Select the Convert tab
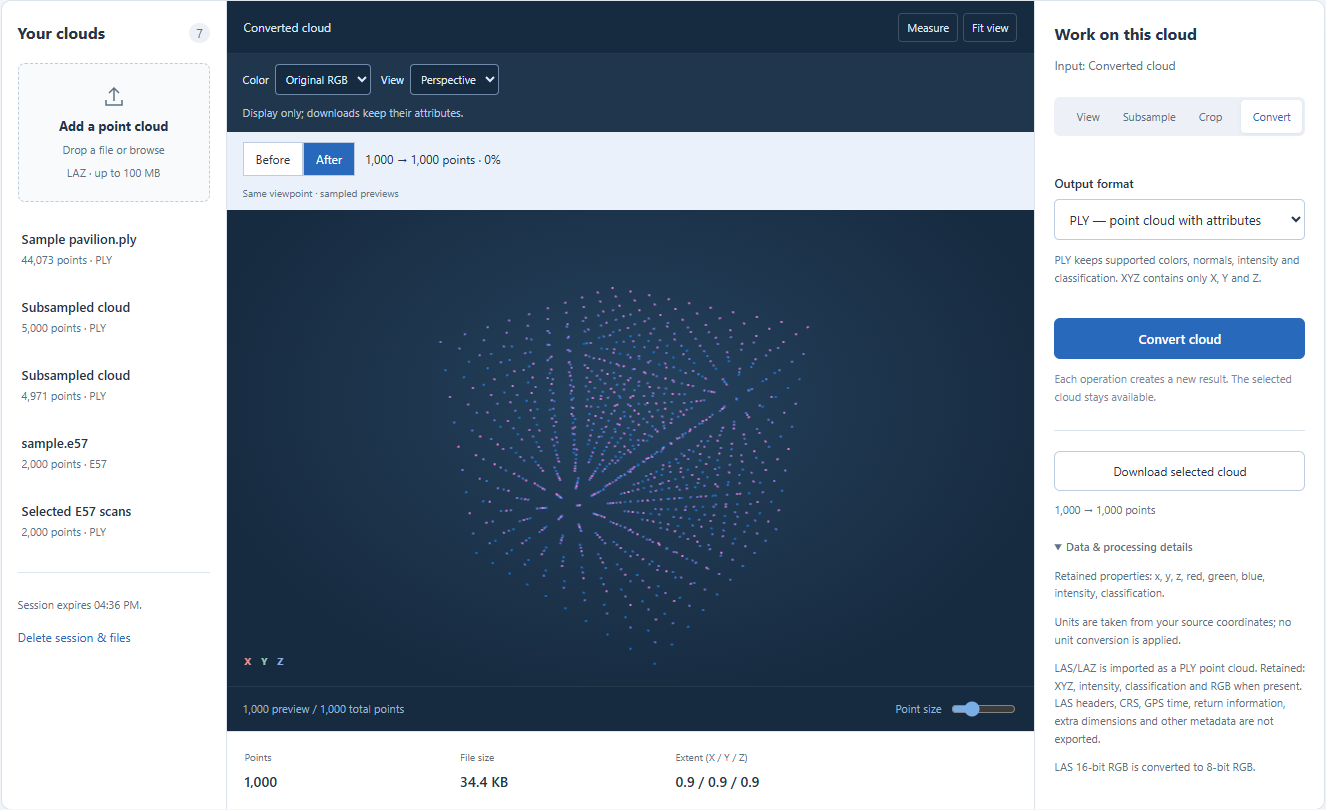The image size is (1326, 810). (x=1272, y=117)
